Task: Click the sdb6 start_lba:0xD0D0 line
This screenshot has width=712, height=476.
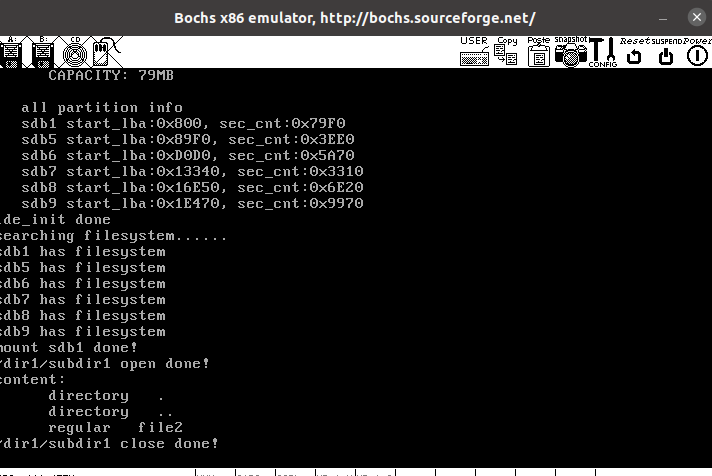Action: tap(188, 155)
